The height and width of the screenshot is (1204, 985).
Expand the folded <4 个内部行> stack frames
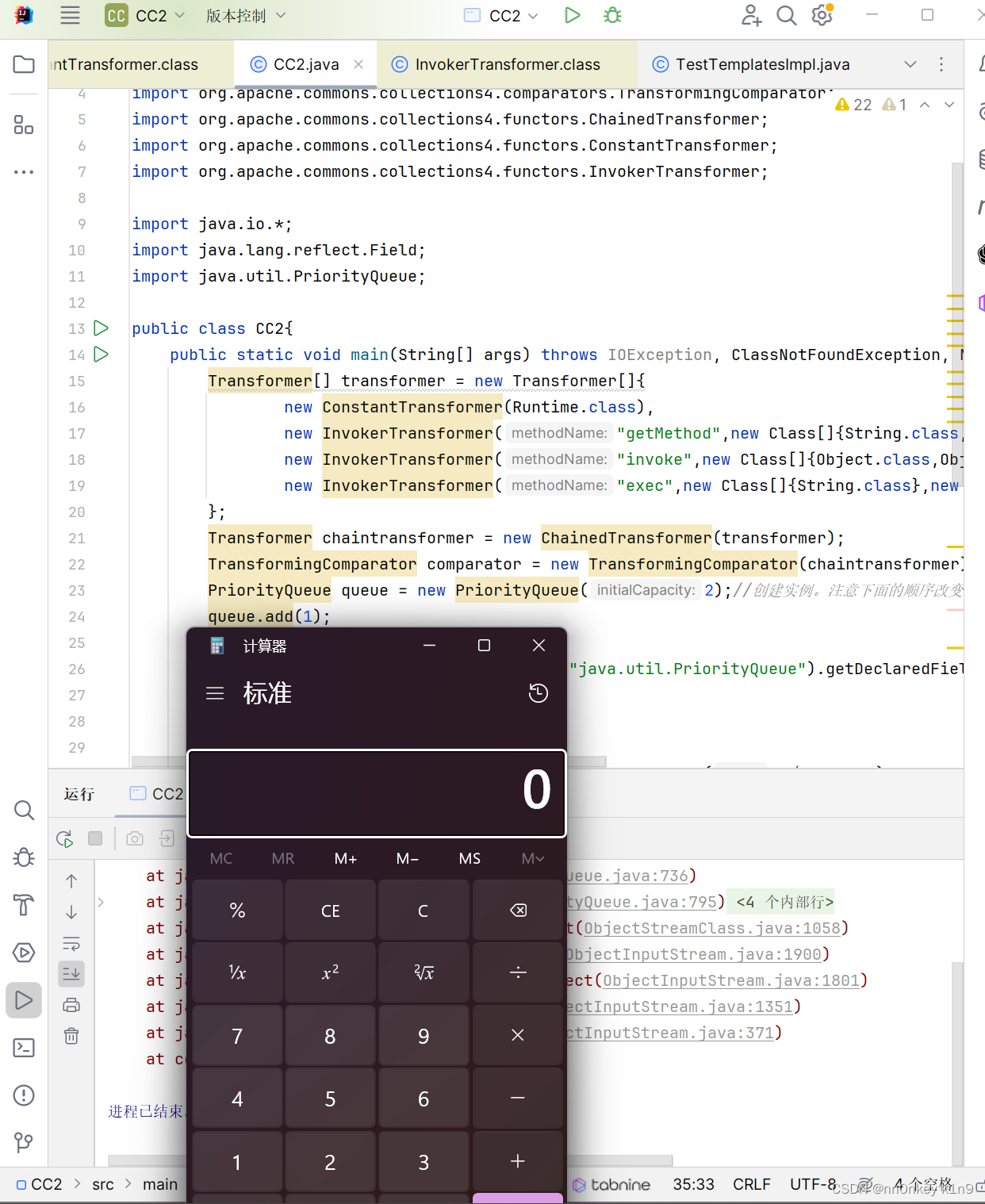coord(782,902)
